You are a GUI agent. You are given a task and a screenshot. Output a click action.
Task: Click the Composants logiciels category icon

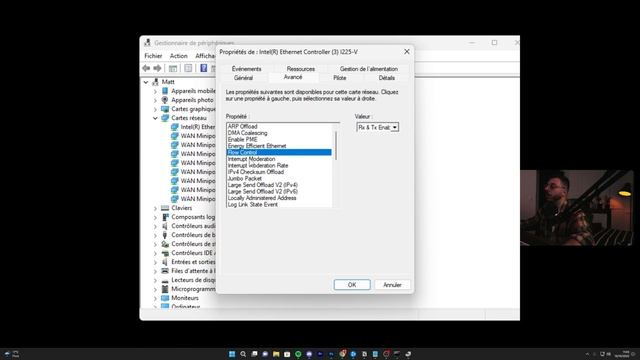point(165,217)
